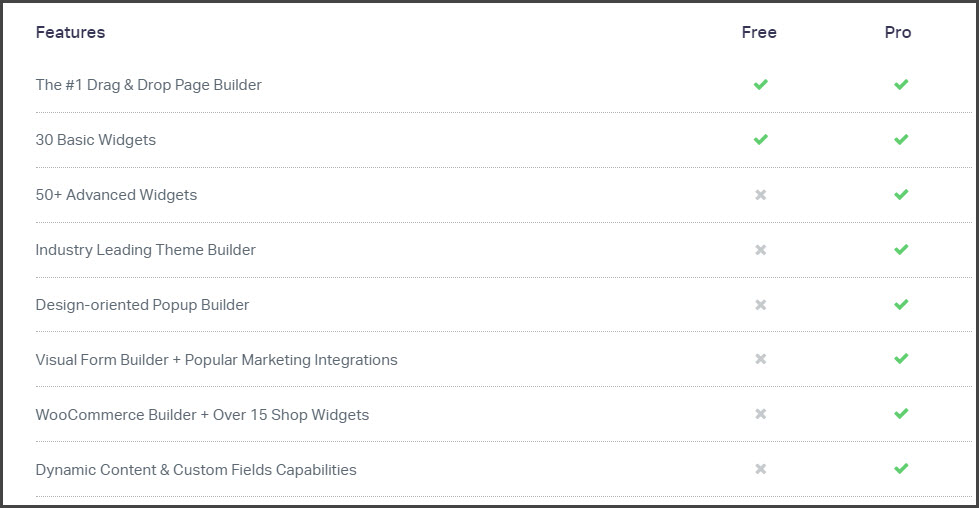
Task: Click the Pro checkmark for Industry Leading Theme Builder
Action: tap(901, 249)
